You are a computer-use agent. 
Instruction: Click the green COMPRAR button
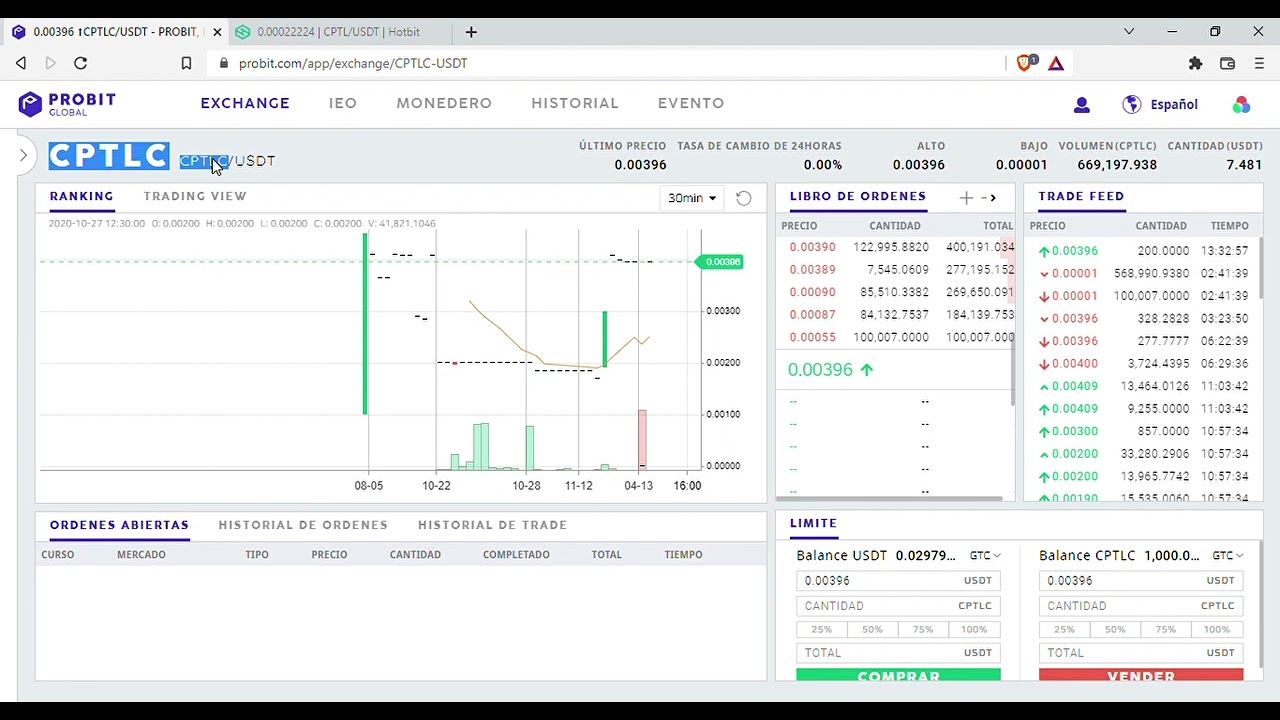pos(898,676)
